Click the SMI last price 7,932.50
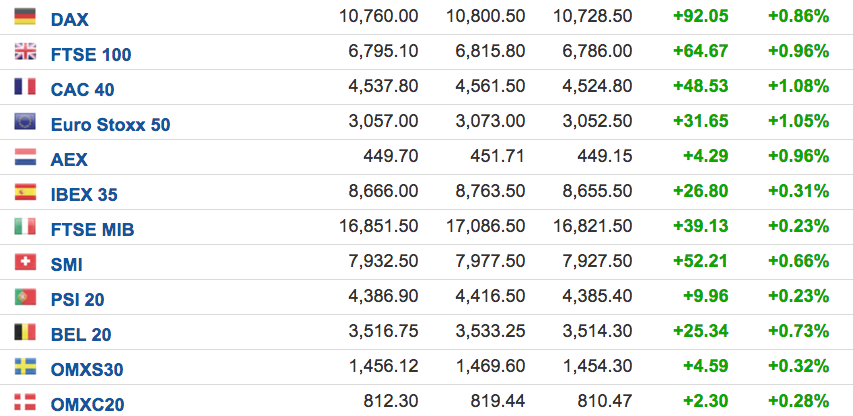This screenshot has height=416, width=853. pos(383,261)
